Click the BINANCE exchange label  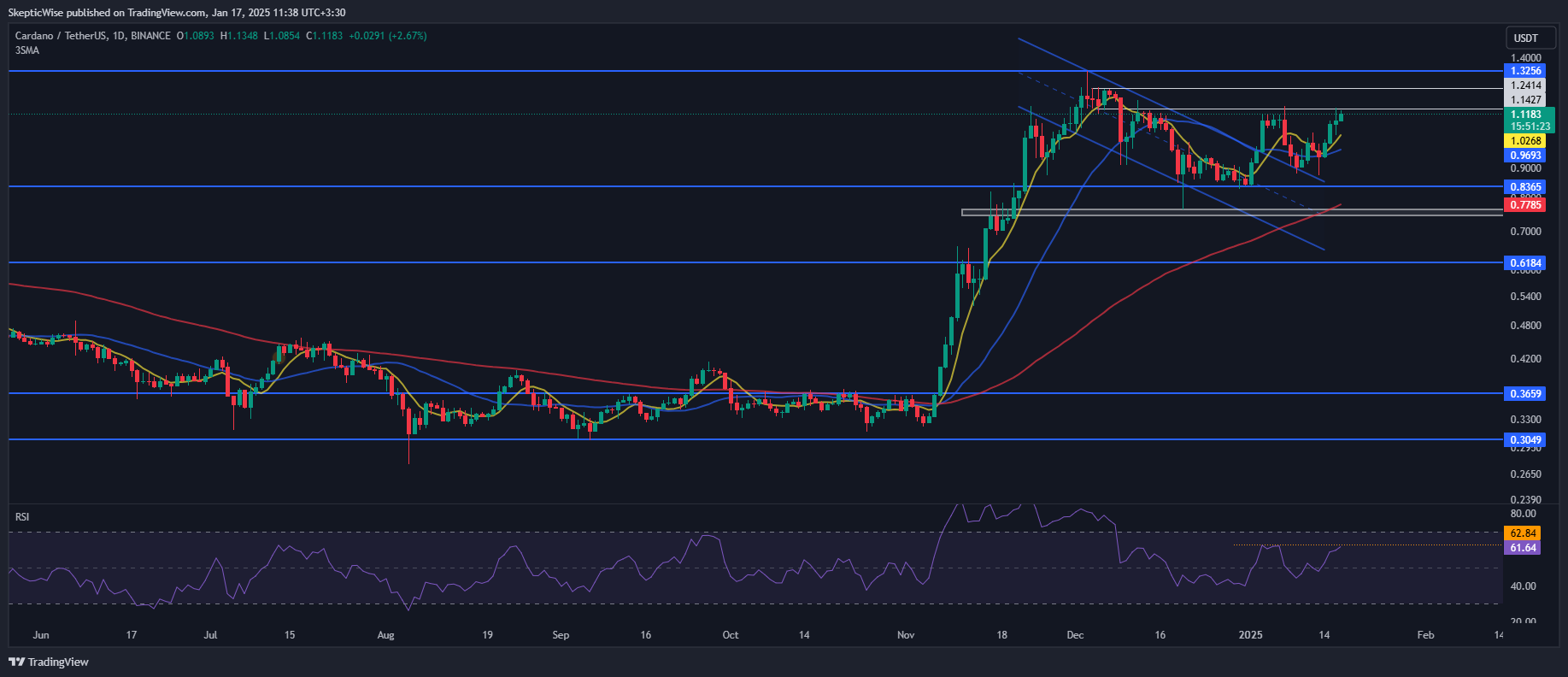click(151, 36)
